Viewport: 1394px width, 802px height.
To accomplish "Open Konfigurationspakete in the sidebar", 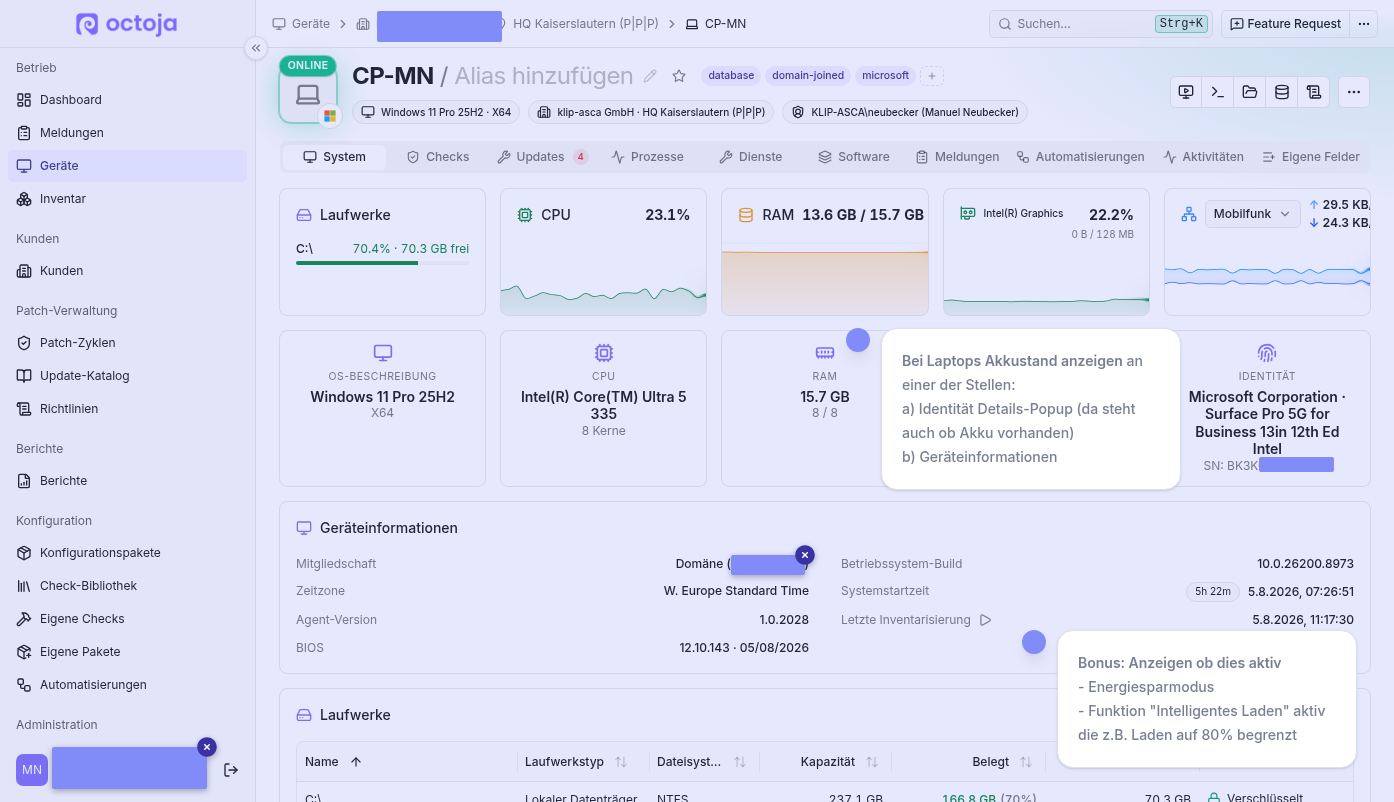I will [x=127, y=553].
